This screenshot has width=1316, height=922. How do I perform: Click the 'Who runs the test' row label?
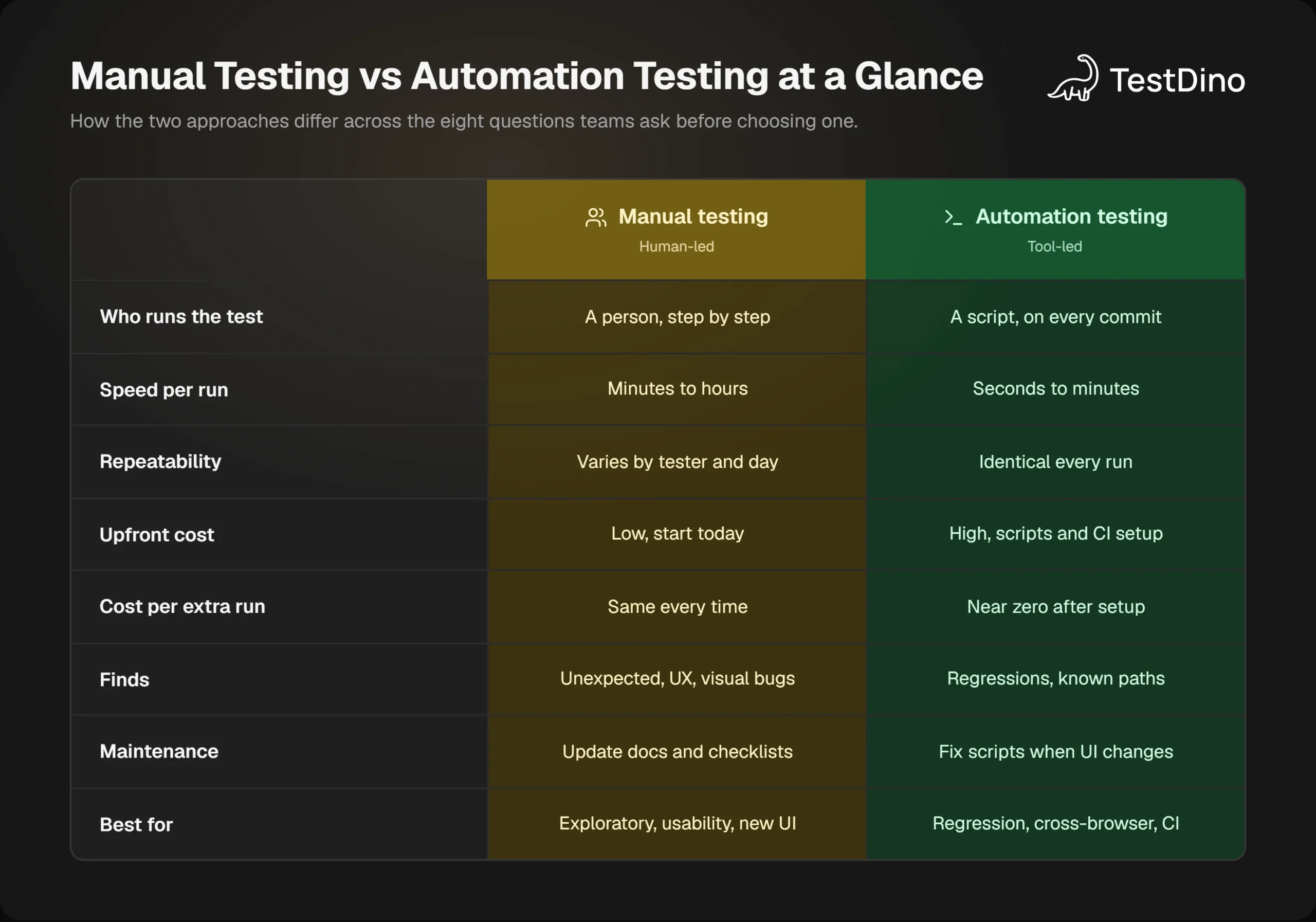(x=181, y=317)
